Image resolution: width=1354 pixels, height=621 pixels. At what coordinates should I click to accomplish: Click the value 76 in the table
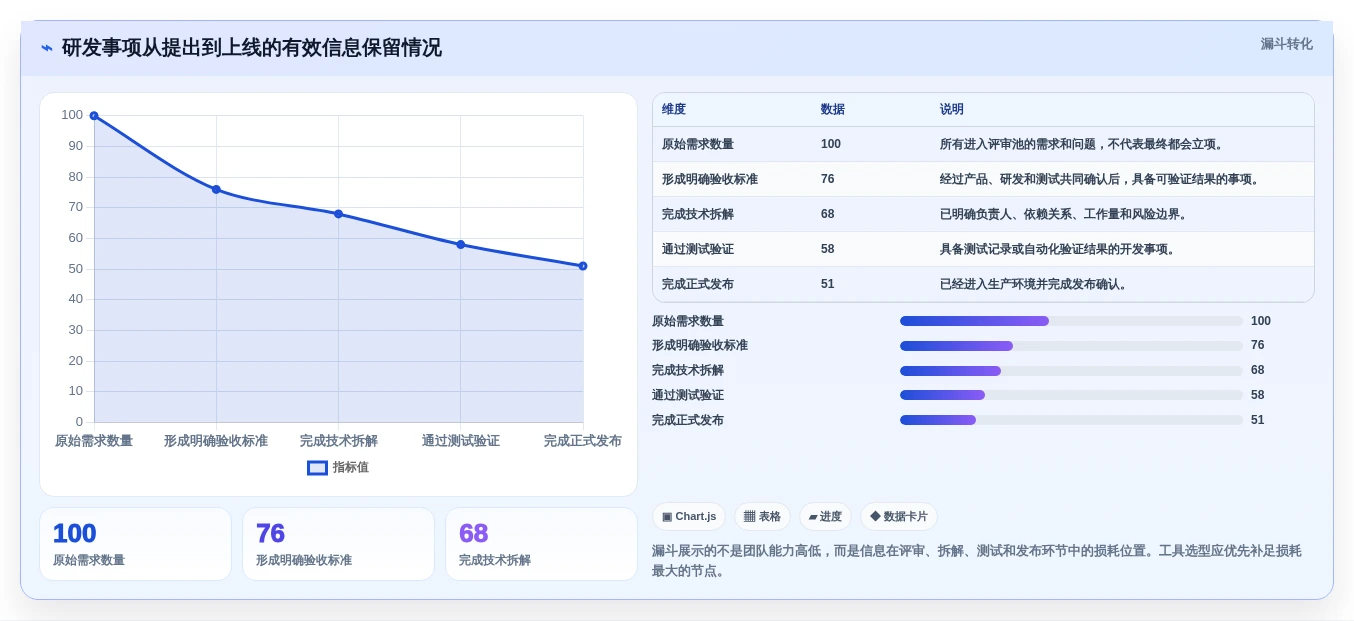point(828,179)
